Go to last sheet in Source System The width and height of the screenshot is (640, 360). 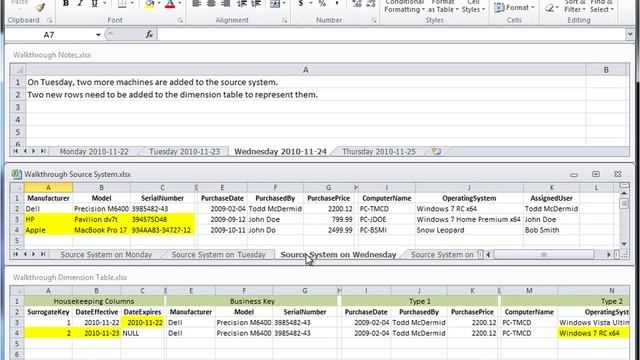[43, 254]
